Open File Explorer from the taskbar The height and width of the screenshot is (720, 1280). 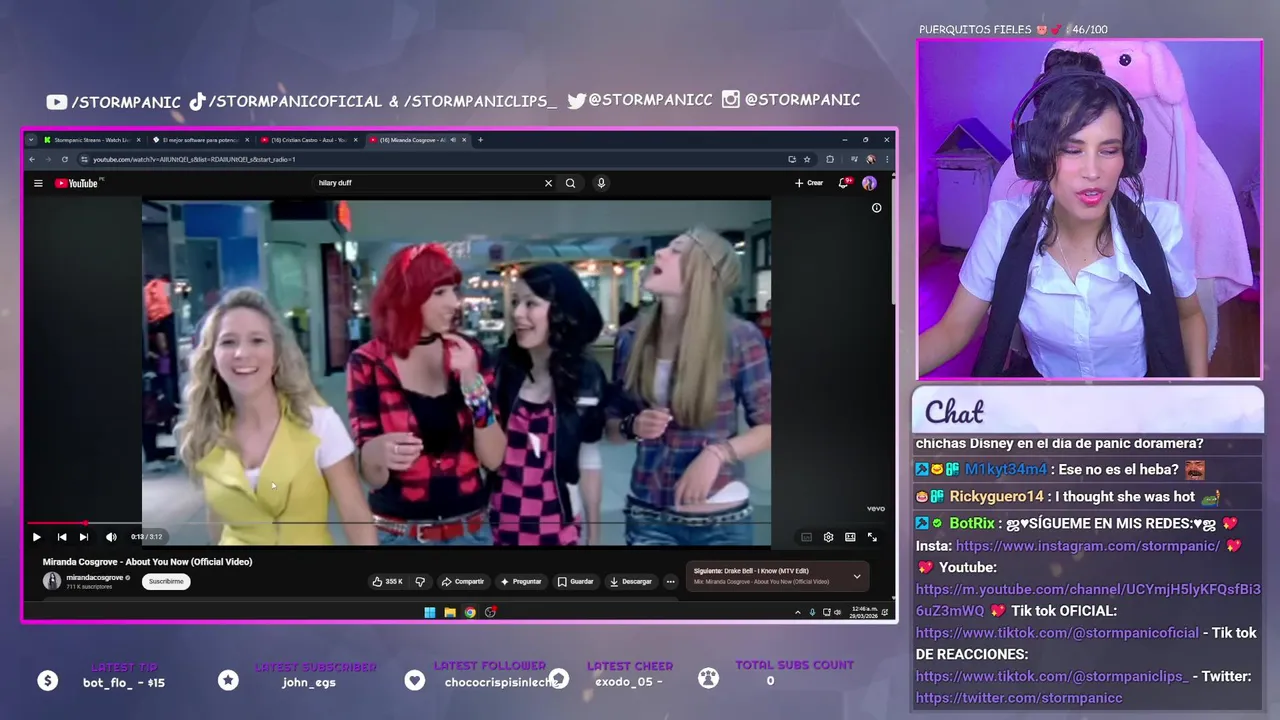(x=450, y=612)
